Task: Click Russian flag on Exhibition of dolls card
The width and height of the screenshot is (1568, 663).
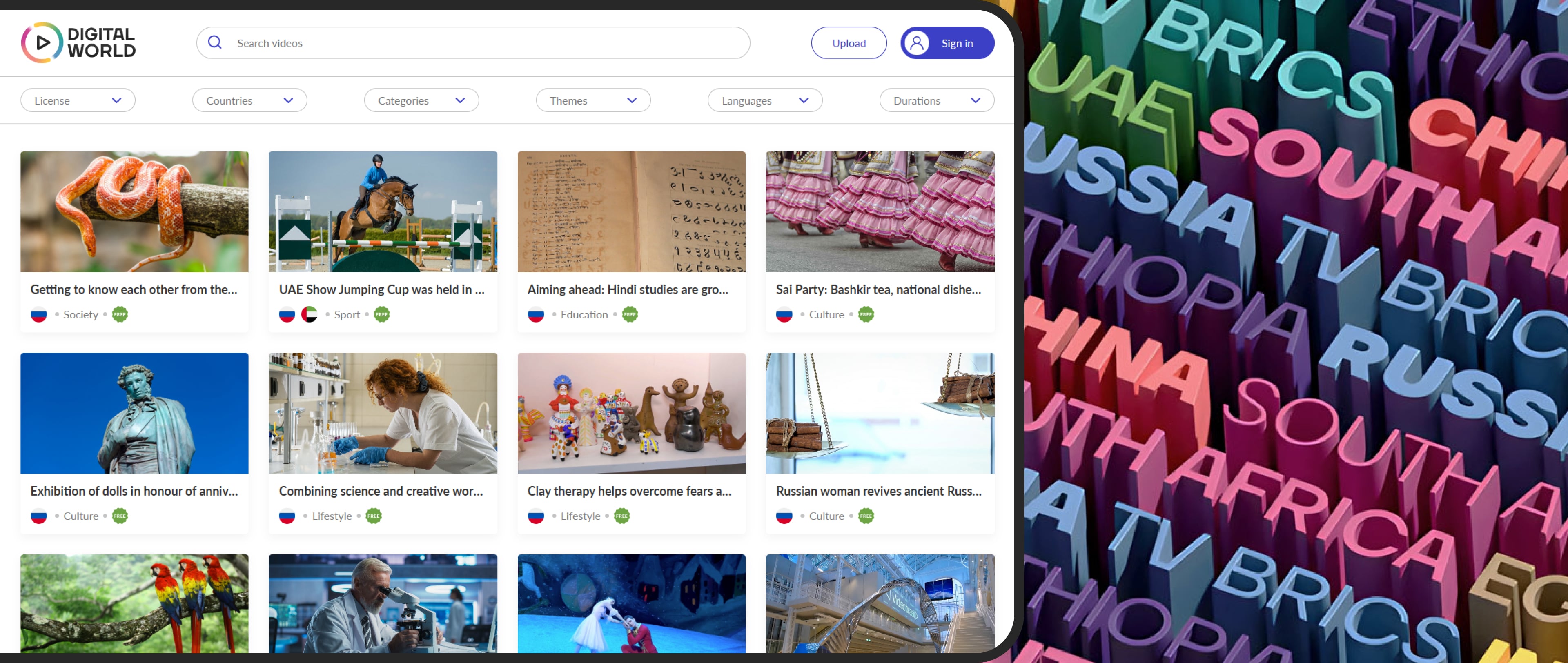Action: 39,516
